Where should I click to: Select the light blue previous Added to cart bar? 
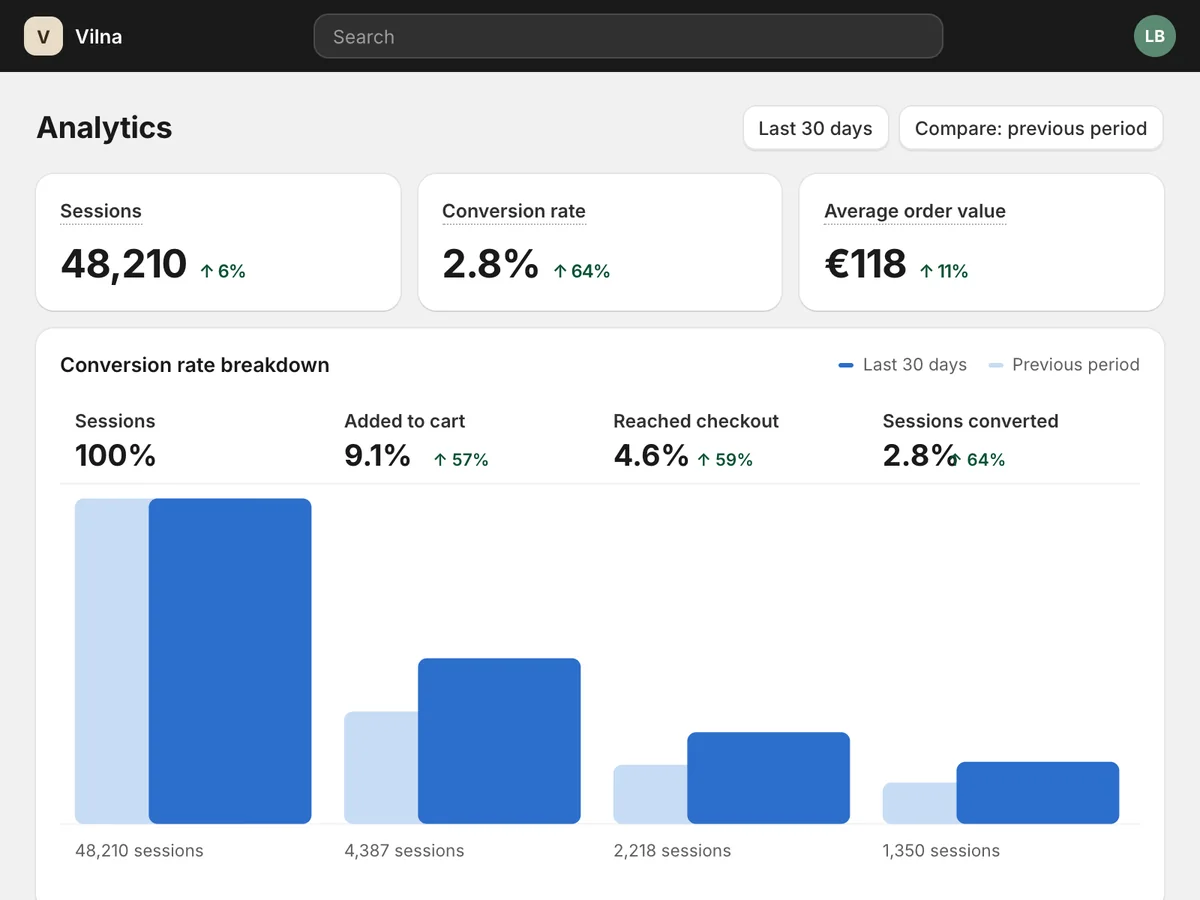(381, 768)
